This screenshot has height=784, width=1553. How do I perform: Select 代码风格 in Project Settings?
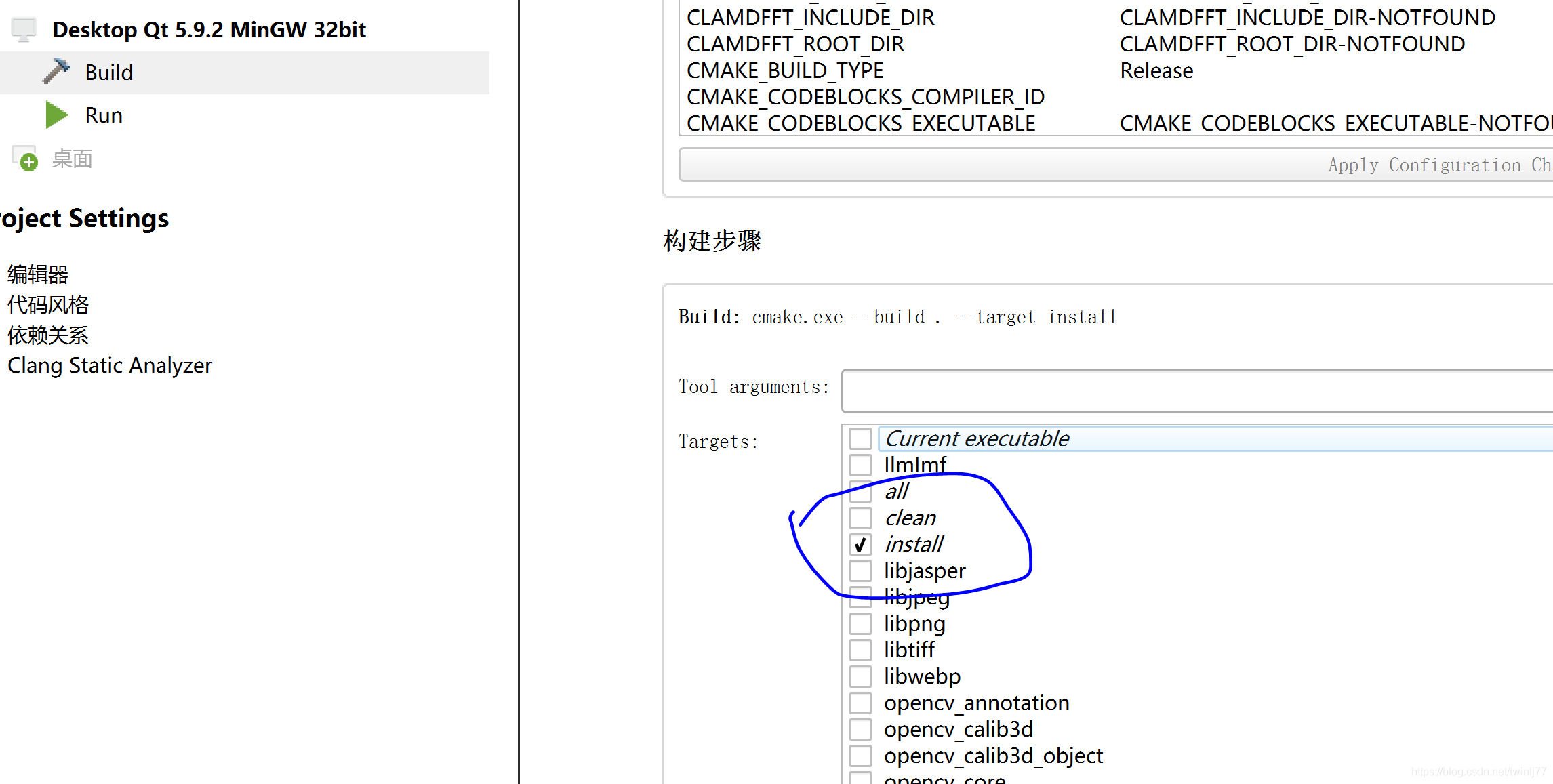point(47,305)
